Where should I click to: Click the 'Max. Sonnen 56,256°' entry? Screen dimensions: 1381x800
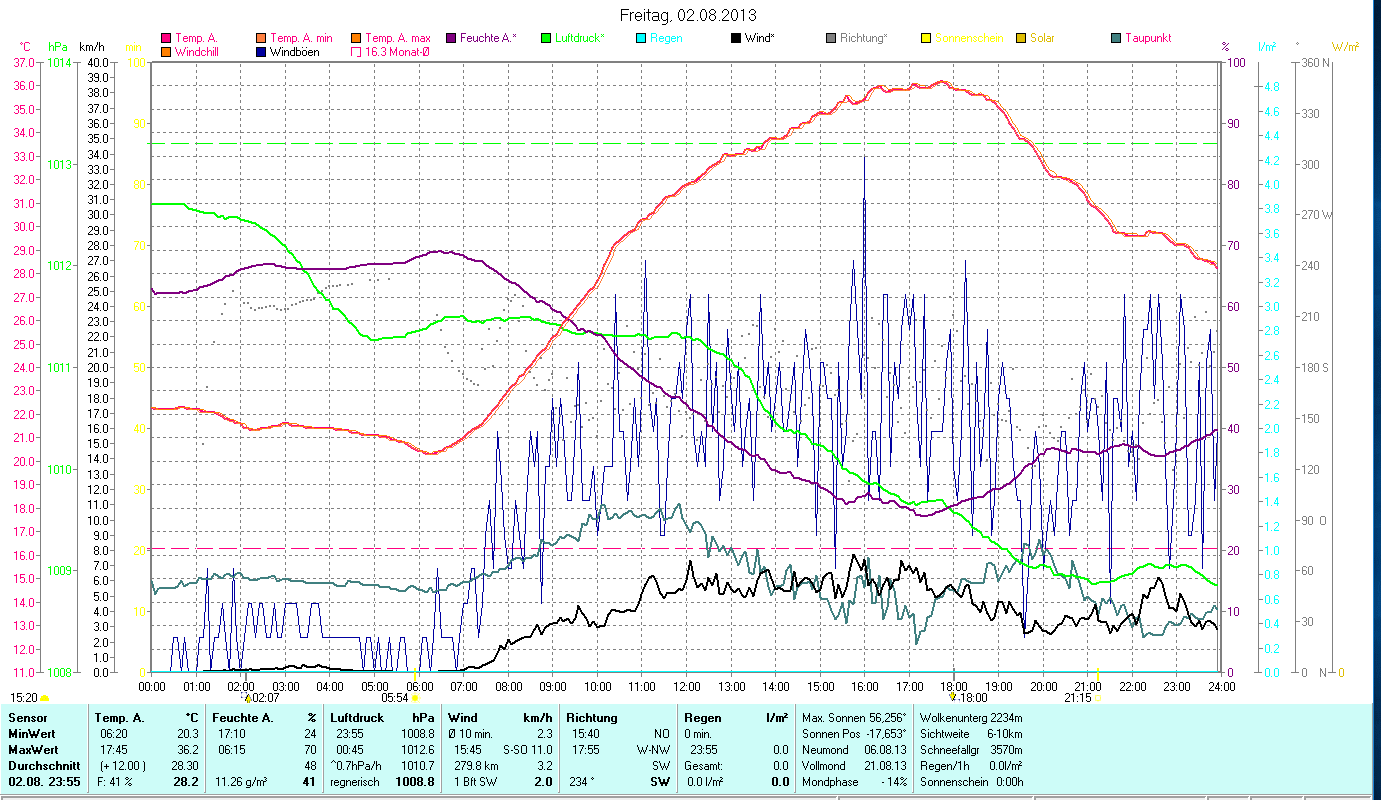[x=854, y=718]
